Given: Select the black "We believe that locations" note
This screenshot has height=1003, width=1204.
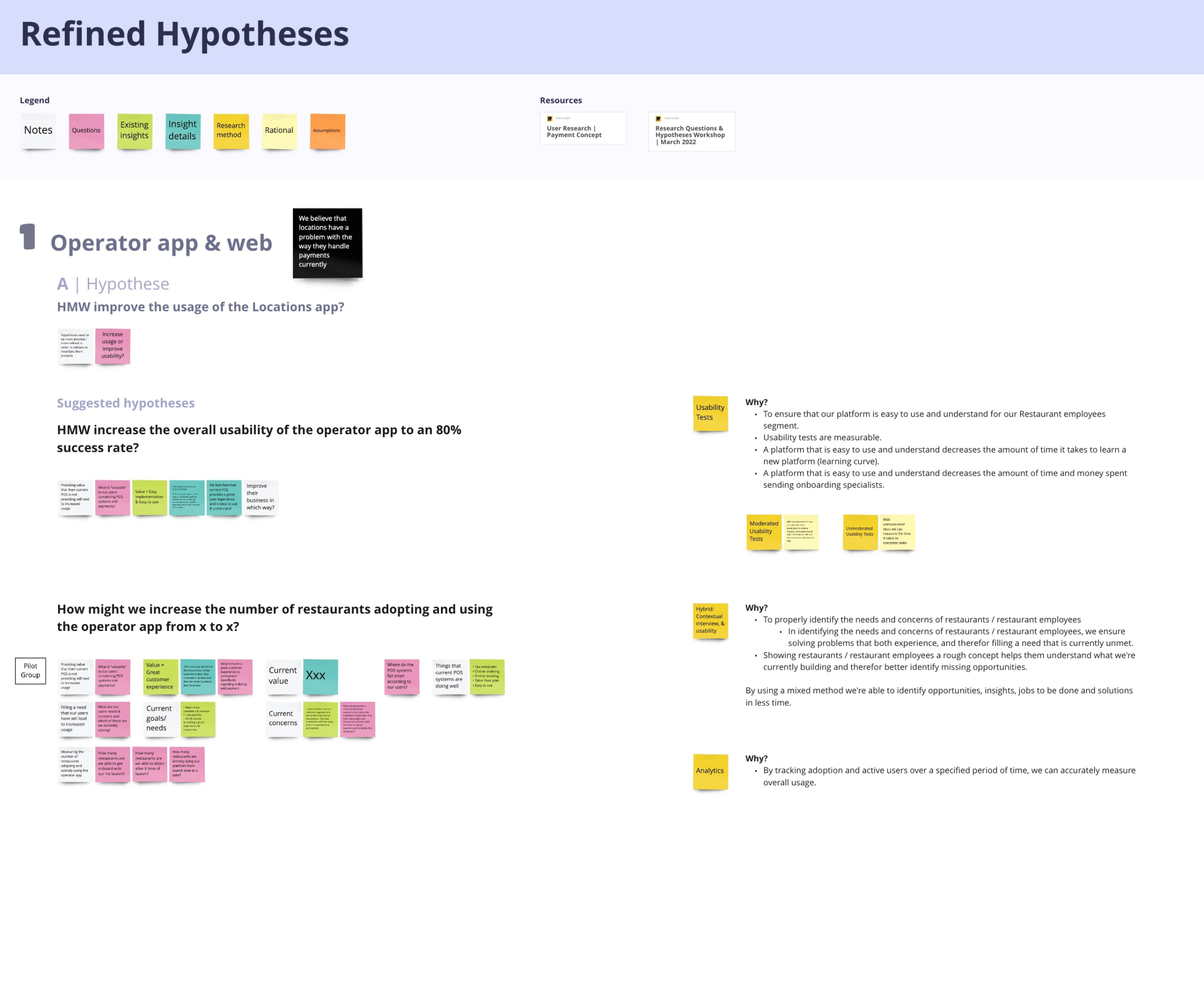Looking at the screenshot, I should coord(328,242).
